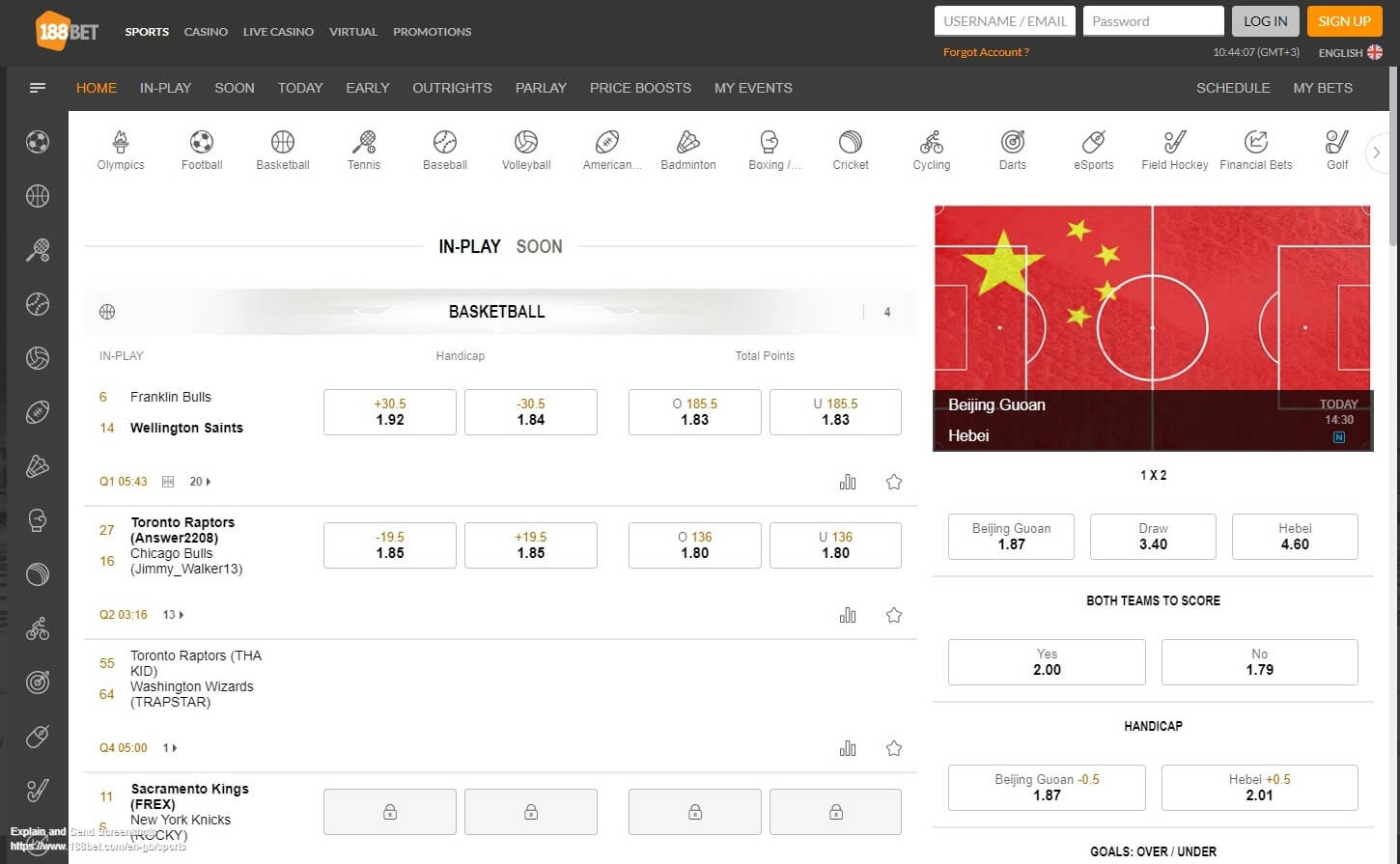Bet on Under 136 total points
Screen dimensions: 1400x864
(x=836, y=545)
